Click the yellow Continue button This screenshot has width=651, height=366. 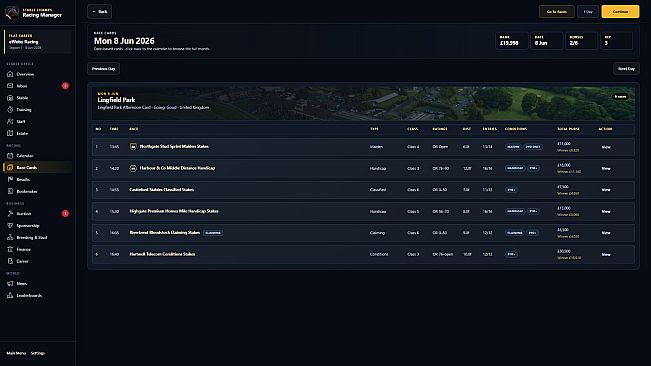point(620,12)
